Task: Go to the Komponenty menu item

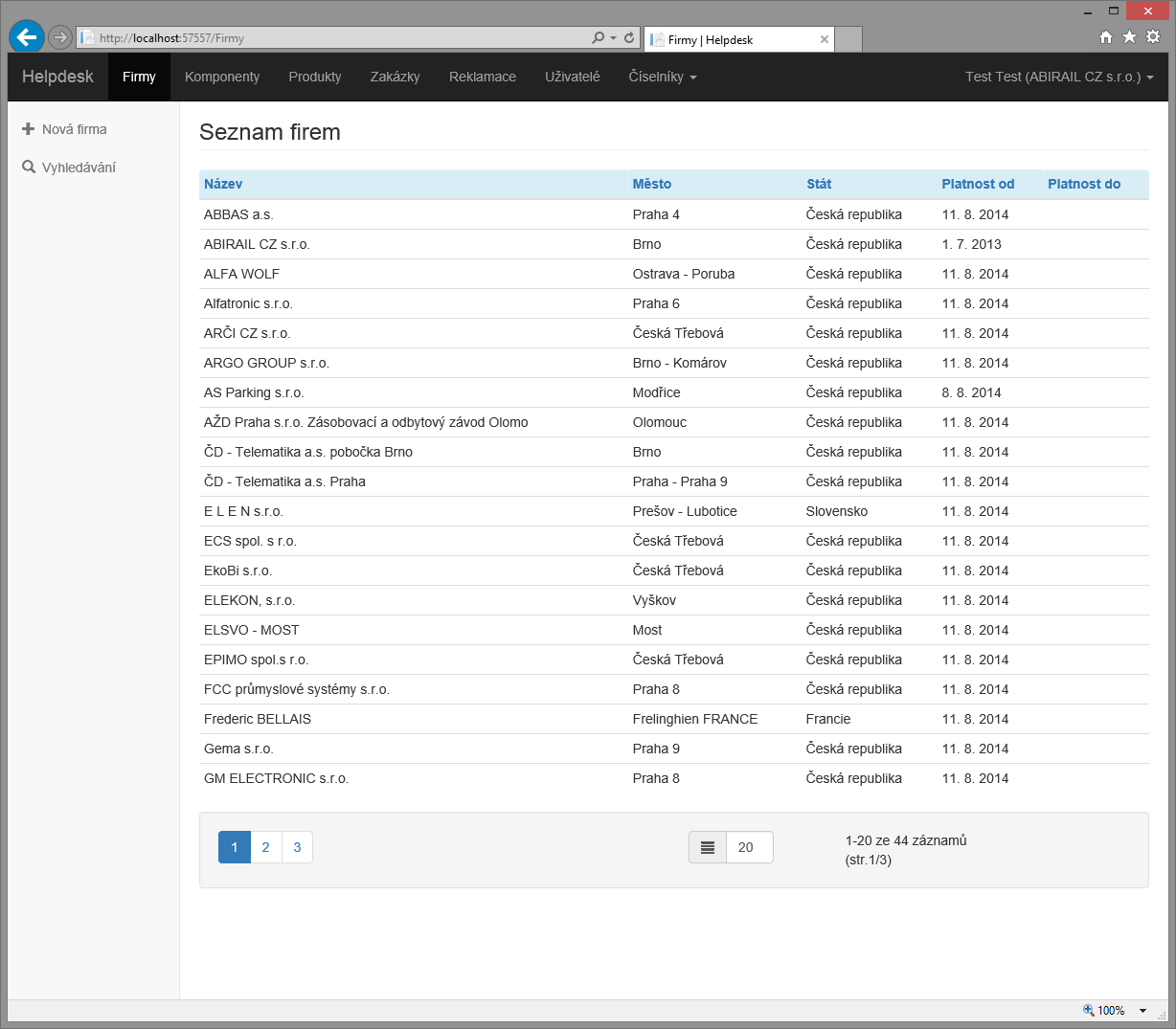Action: tap(222, 77)
